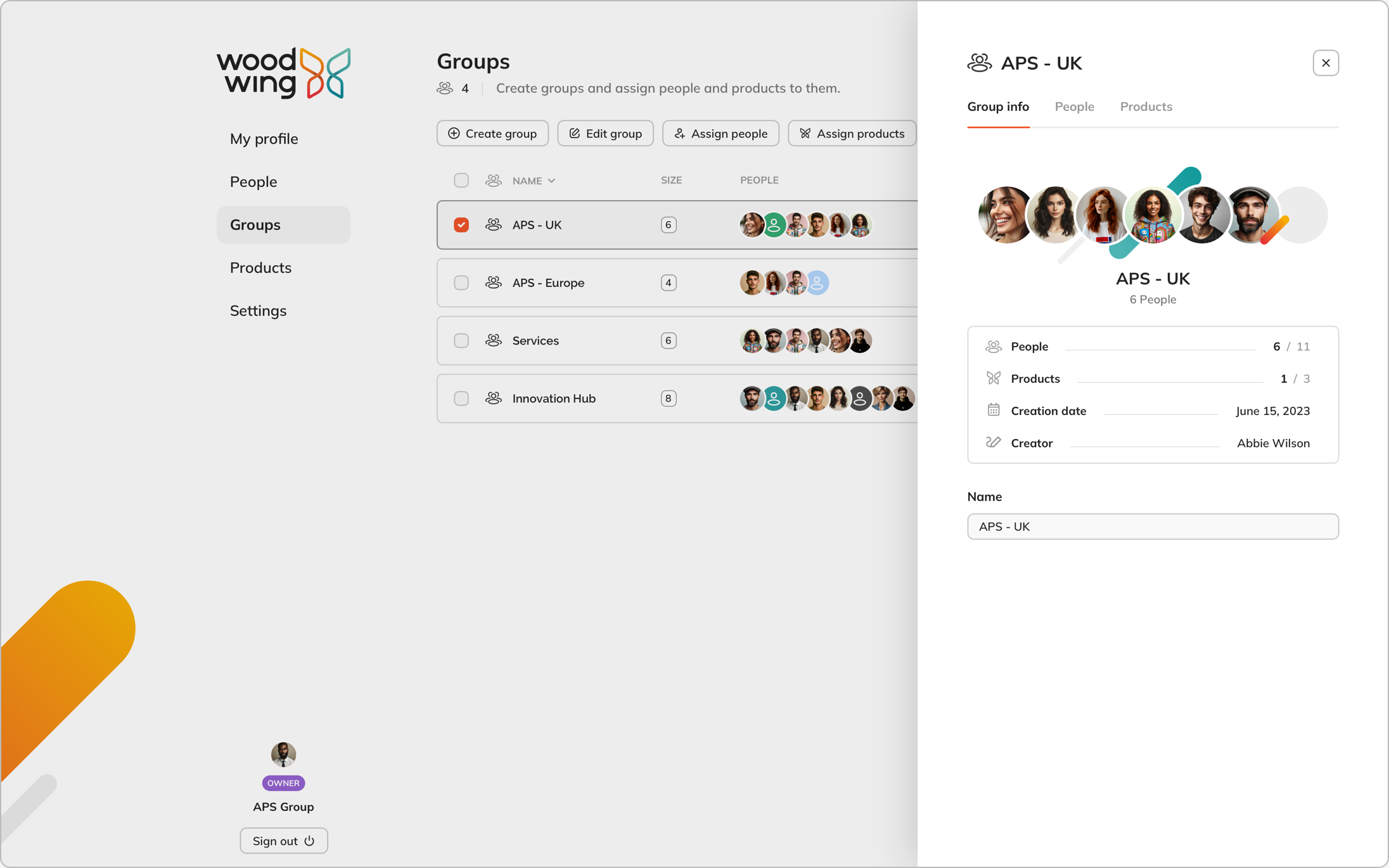
Task: Click the owner avatar above APS Group
Action: (x=283, y=754)
